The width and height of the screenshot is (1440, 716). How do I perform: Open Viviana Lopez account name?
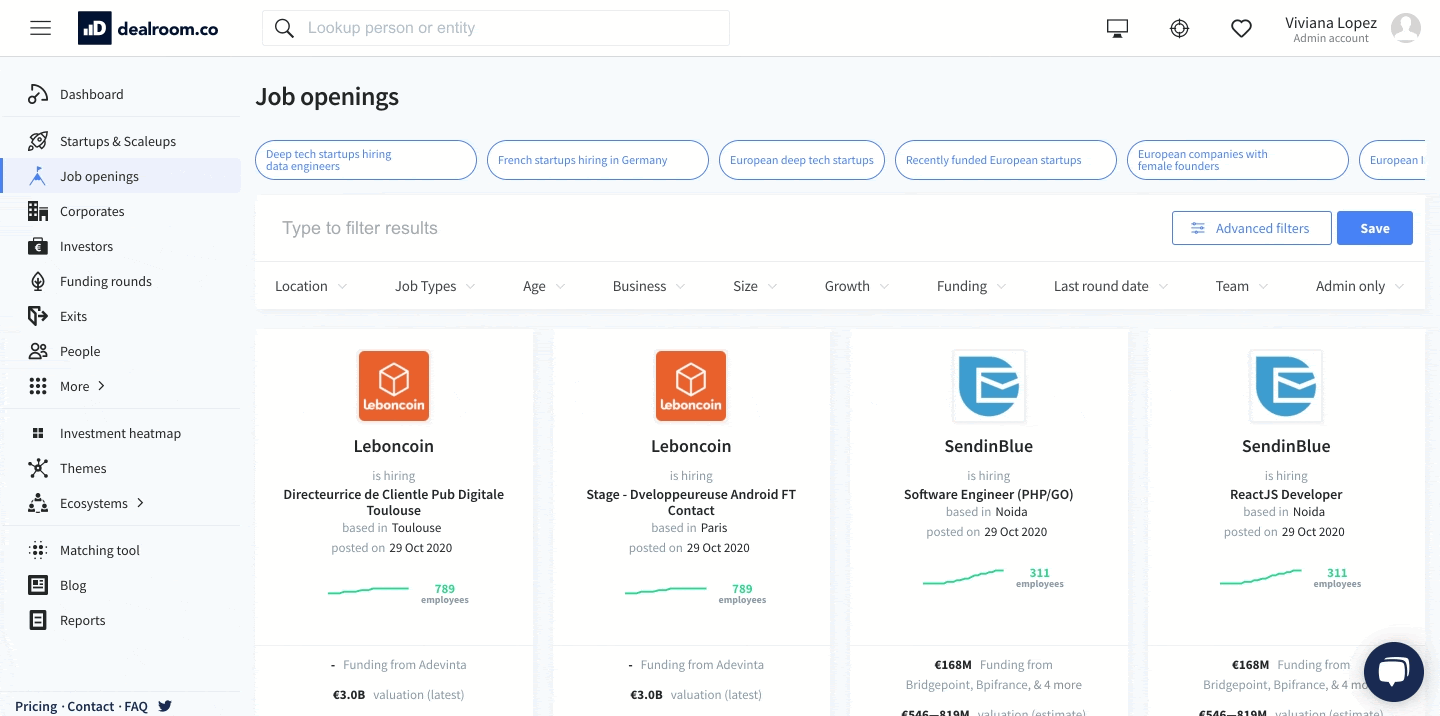coord(1331,23)
